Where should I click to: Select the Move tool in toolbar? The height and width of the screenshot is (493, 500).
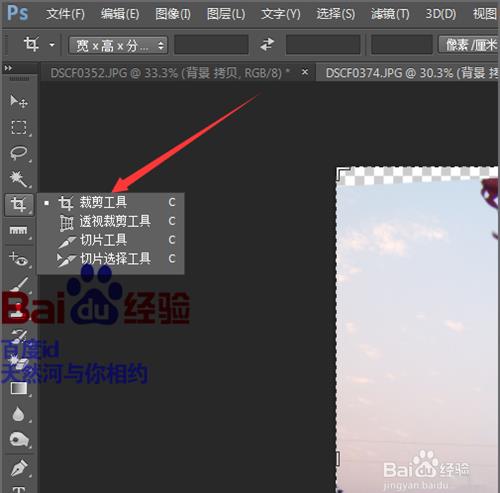(x=19, y=101)
